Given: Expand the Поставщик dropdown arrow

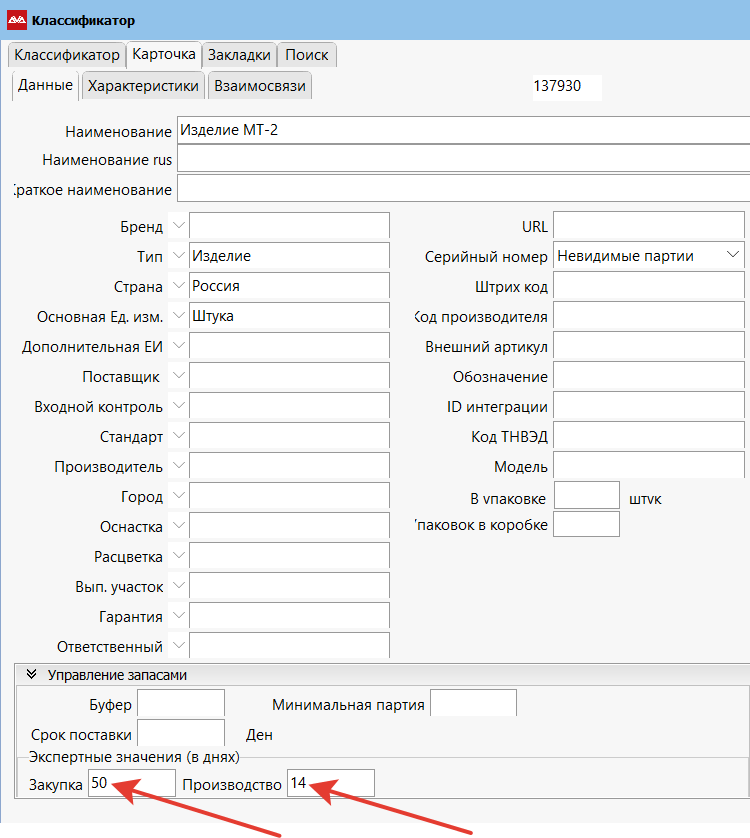Looking at the screenshot, I should [x=178, y=376].
